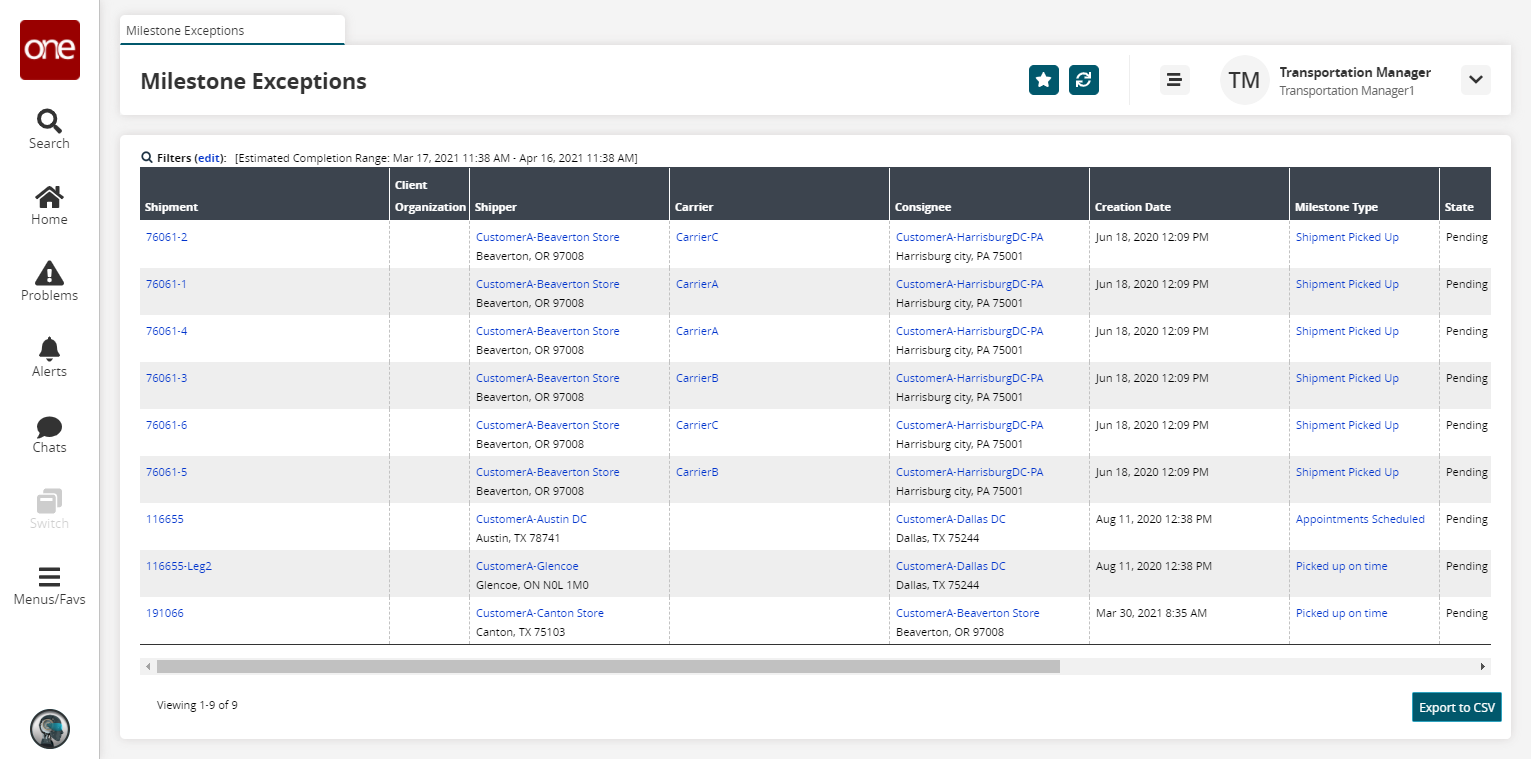Add page to favorites star icon
The height and width of the screenshot is (759, 1531).
click(x=1043, y=80)
